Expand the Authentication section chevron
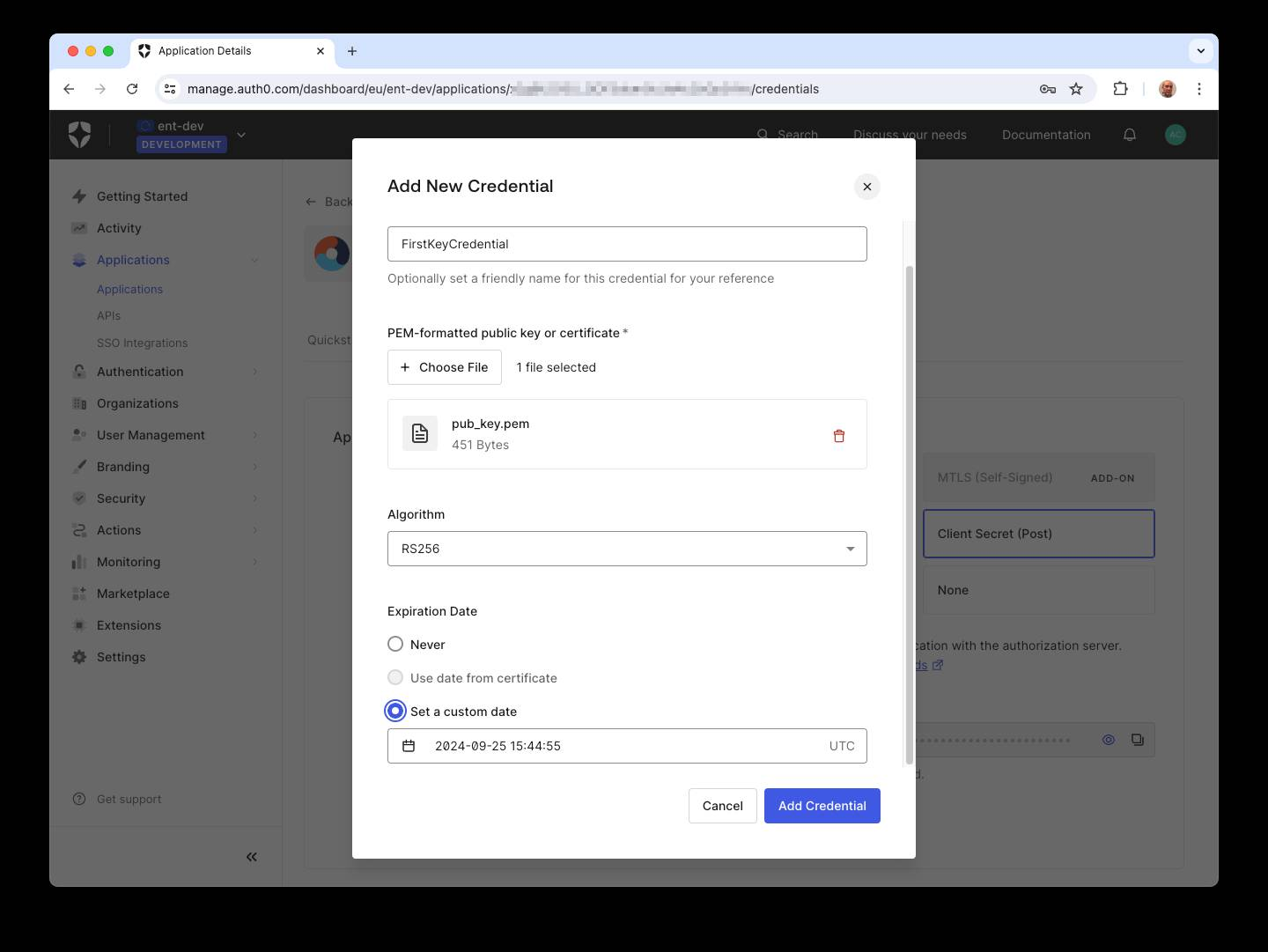Screen dimensions: 1268x952 click(x=254, y=372)
